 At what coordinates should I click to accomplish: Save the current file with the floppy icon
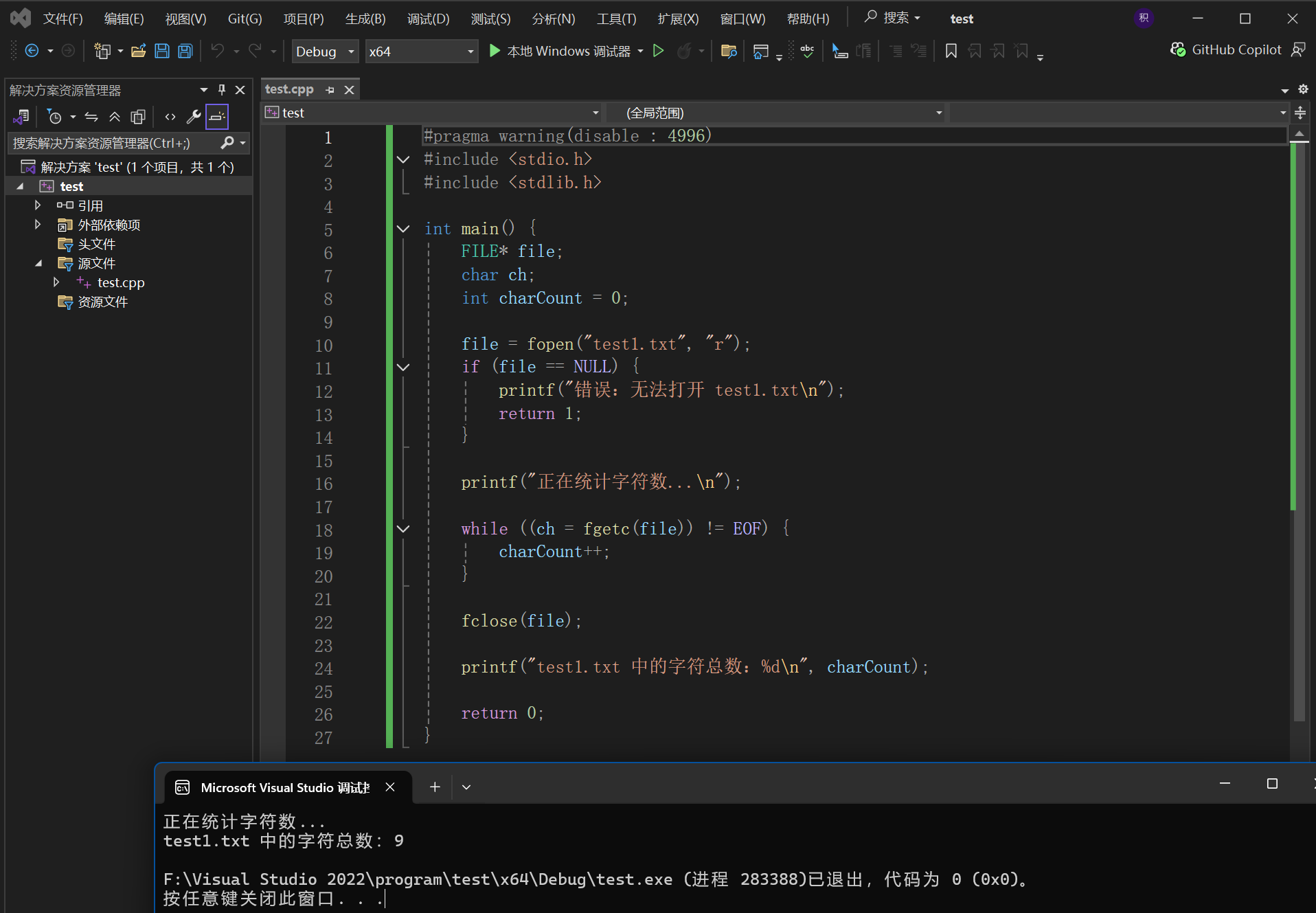[x=162, y=51]
